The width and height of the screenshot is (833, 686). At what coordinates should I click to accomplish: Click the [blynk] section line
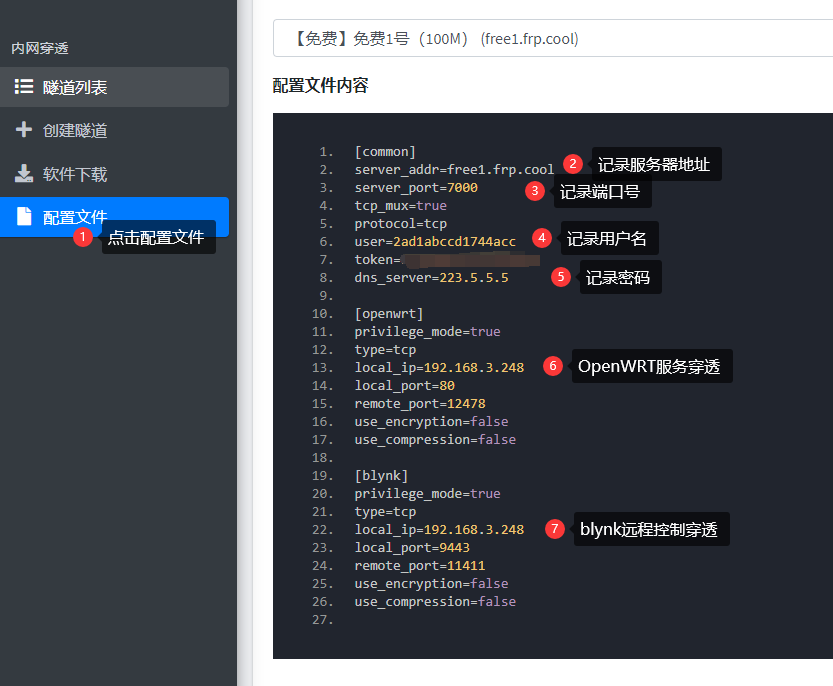pos(381,476)
